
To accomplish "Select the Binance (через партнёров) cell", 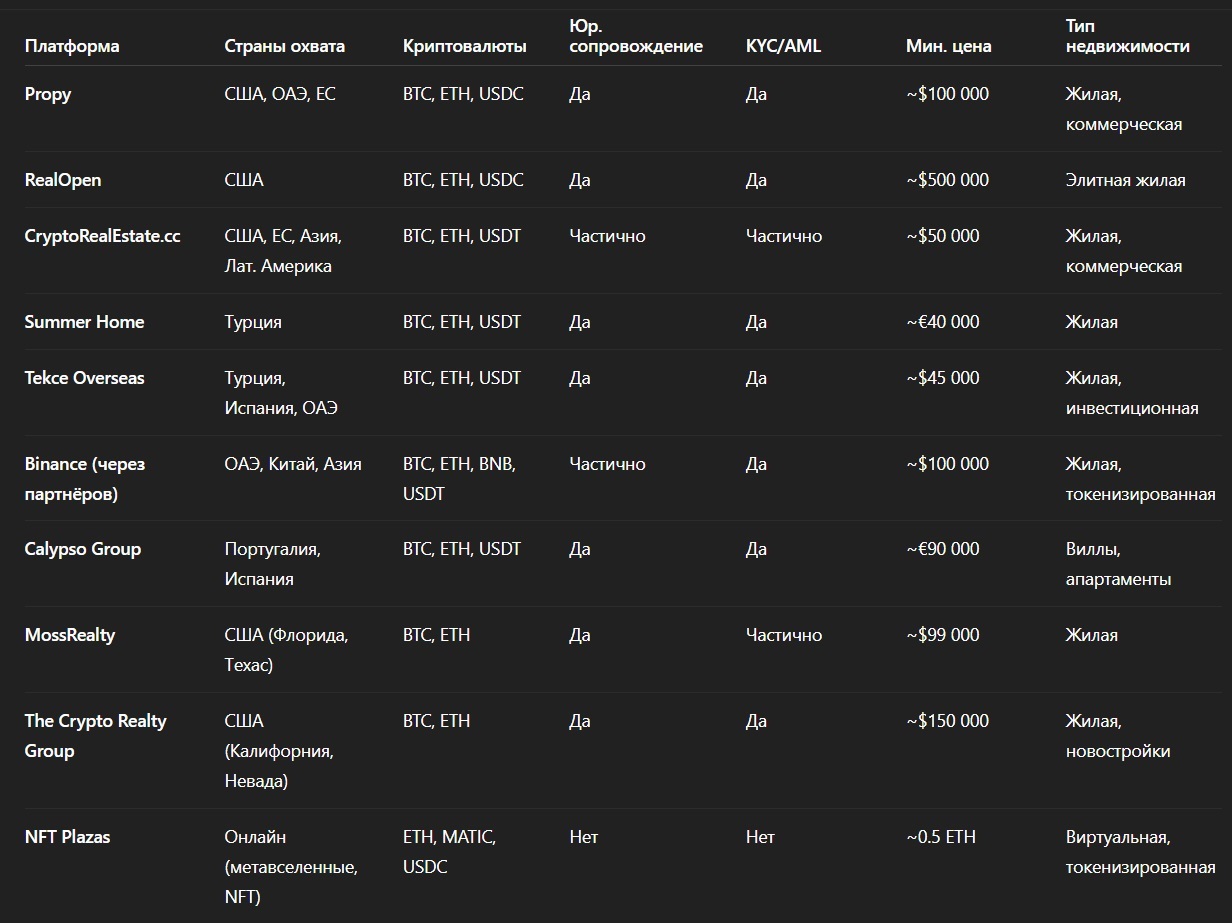I will coord(85,479).
